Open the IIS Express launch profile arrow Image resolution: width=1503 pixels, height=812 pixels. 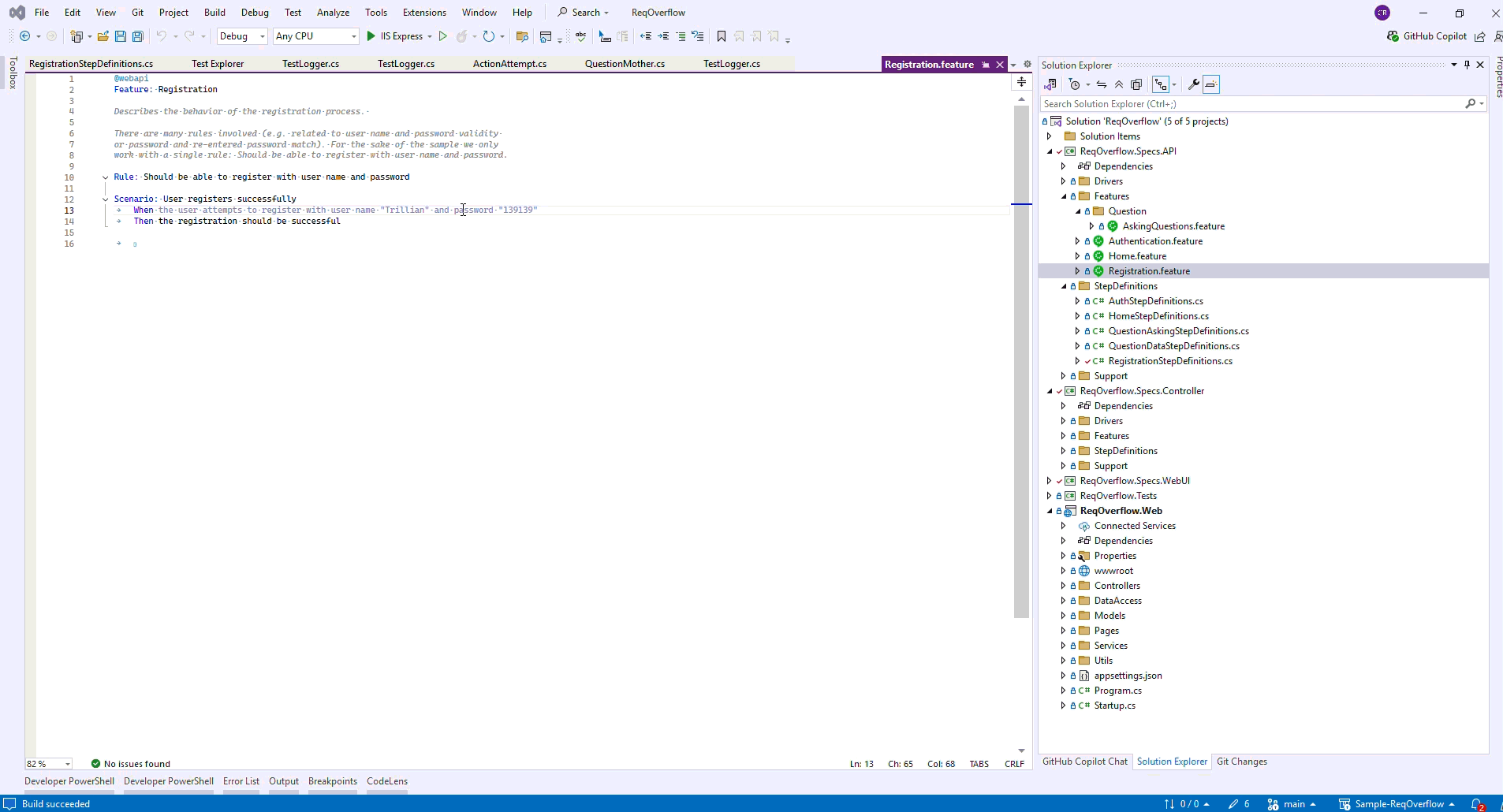[x=430, y=36]
